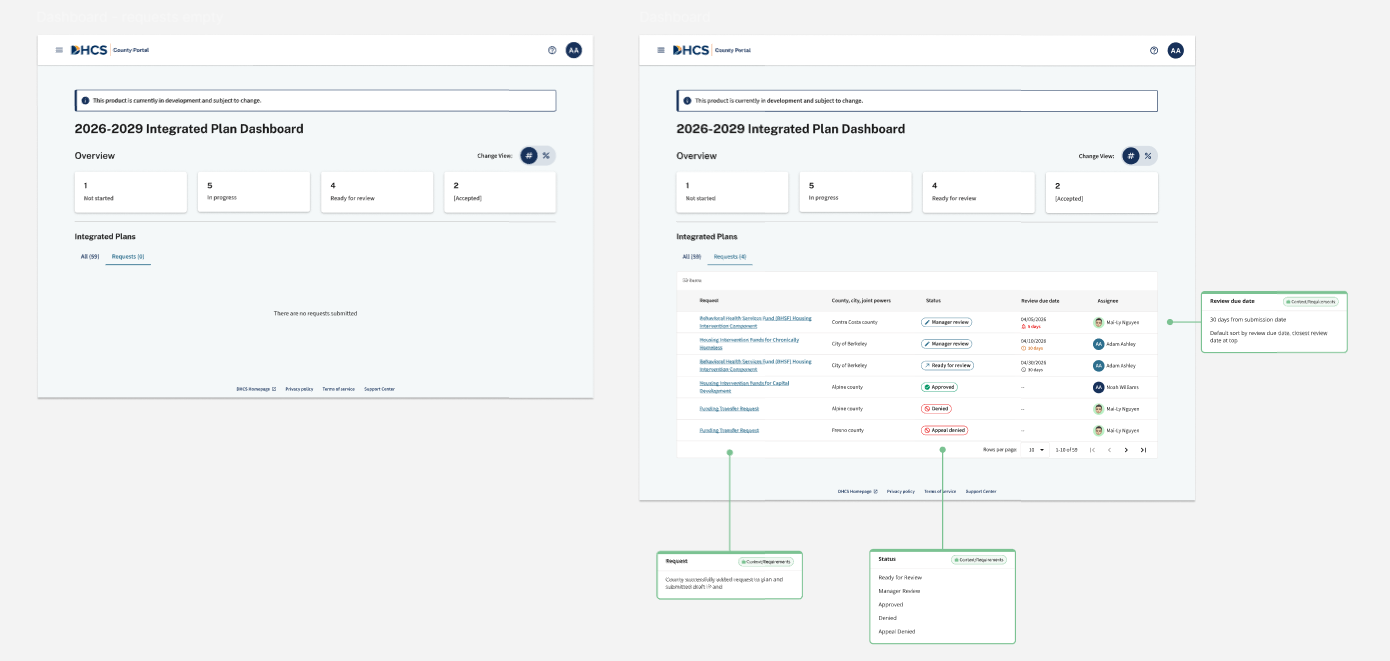Screen dimensions: 1390x661
Task: Click Mai-Ly Nguyen avatar in Fresno county row
Action: [x=1098, y=430]
